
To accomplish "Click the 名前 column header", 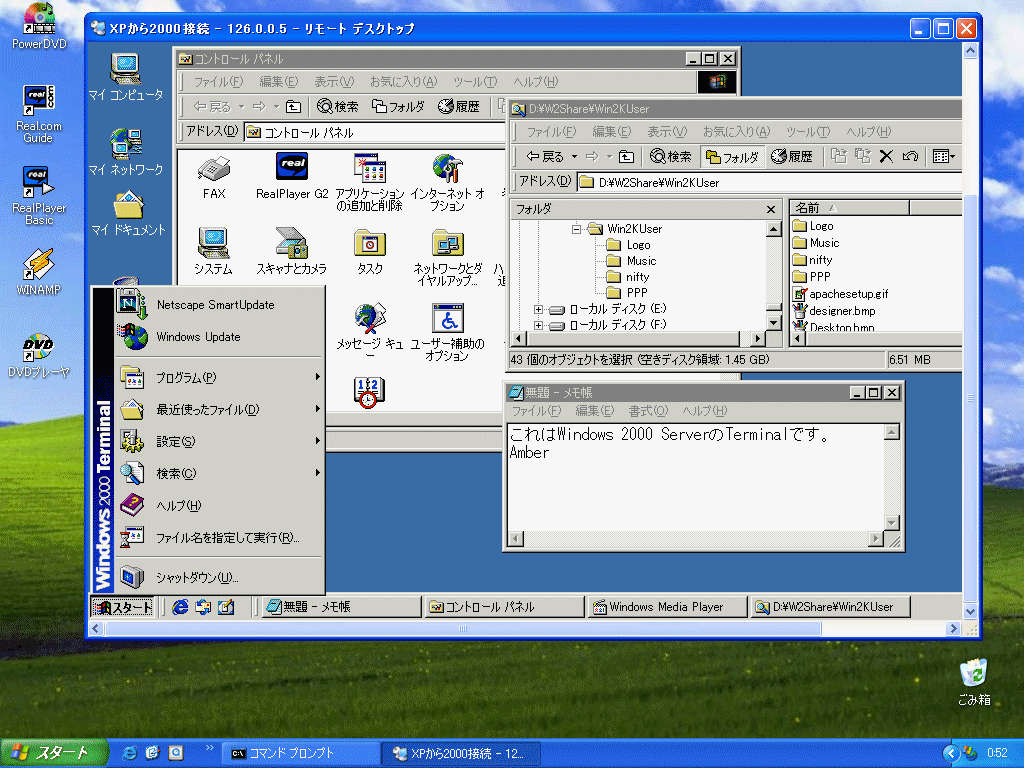I will (x=850, y=208).
